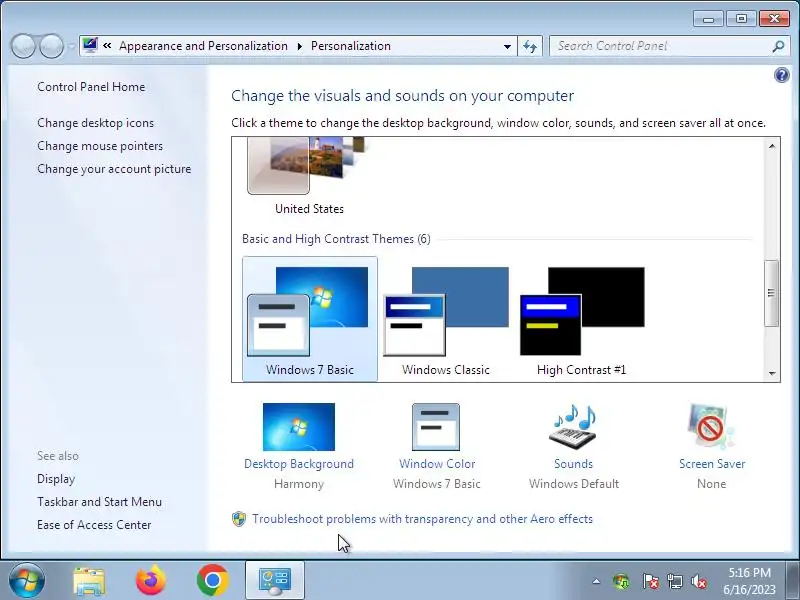Select the High Contrast #1 theme
This screenshot has height=600, width=800.
click(582, 319)
